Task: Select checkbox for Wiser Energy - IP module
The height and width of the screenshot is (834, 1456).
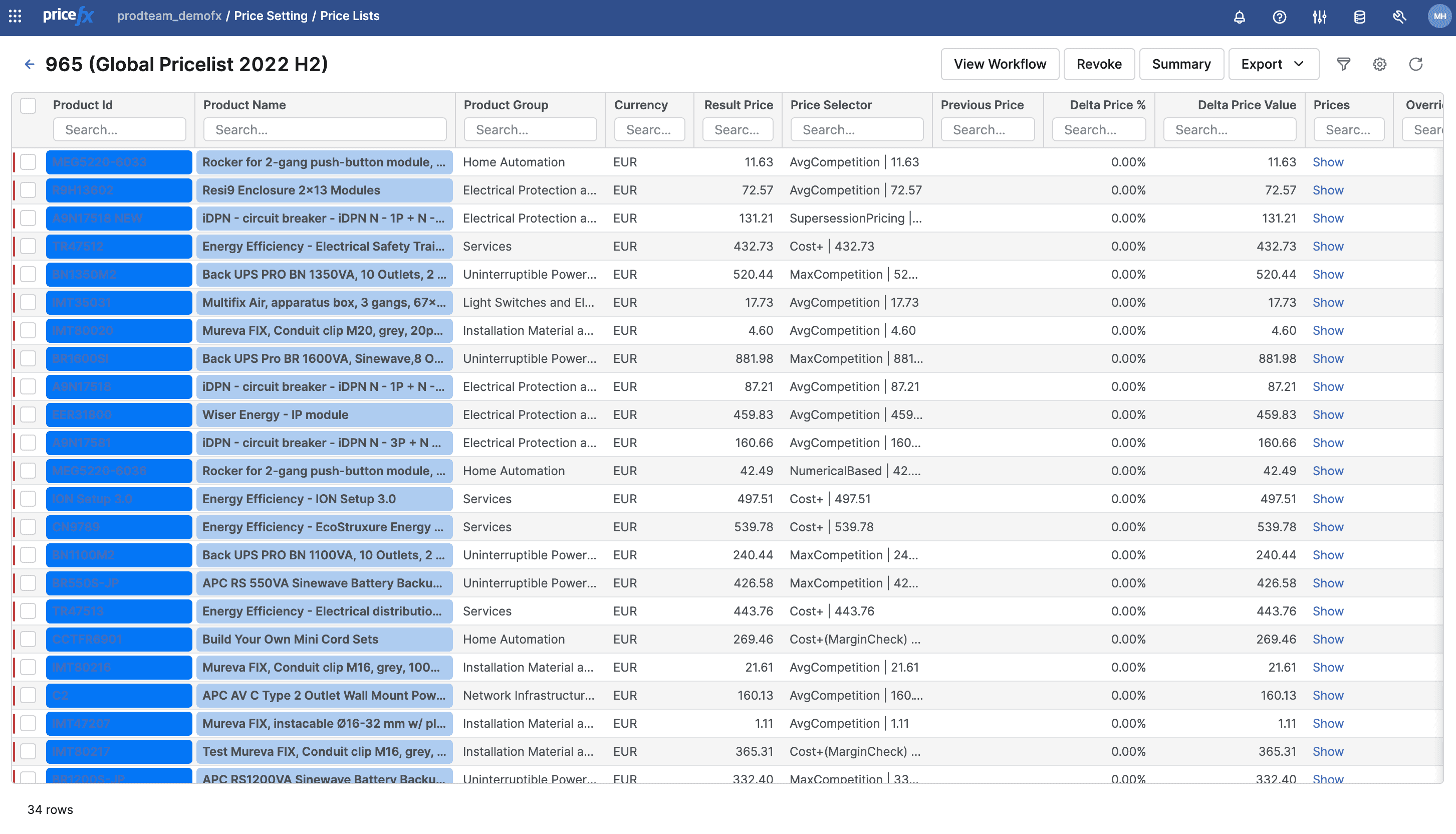Action: [28, 414]
